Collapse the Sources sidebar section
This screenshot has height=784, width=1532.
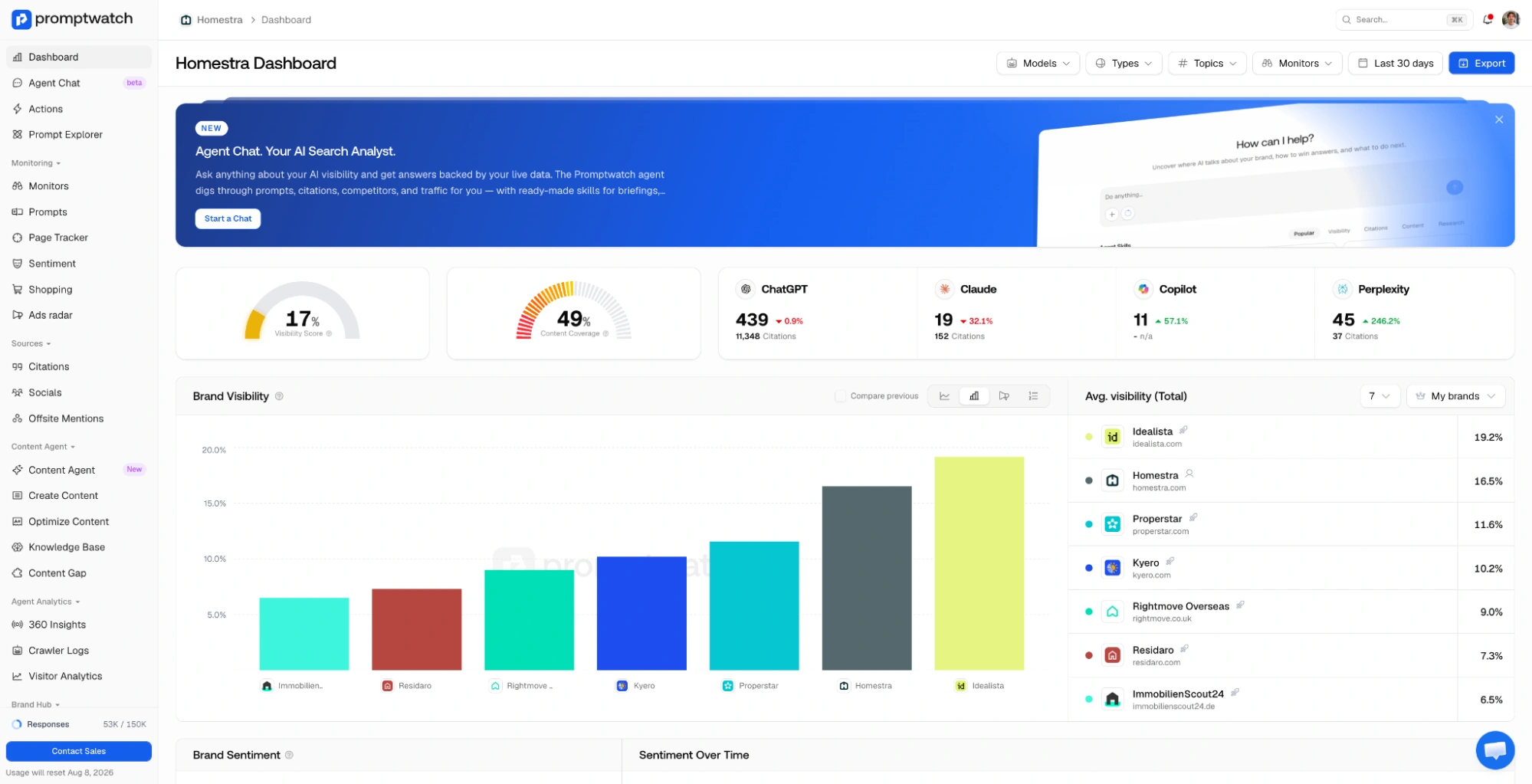31,343
